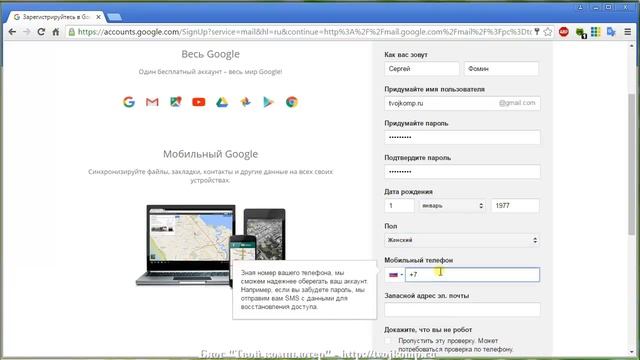This screenshot has width=640, height=360.
Task: Click the Мобильный Google heading
Action: click(211, 154)
